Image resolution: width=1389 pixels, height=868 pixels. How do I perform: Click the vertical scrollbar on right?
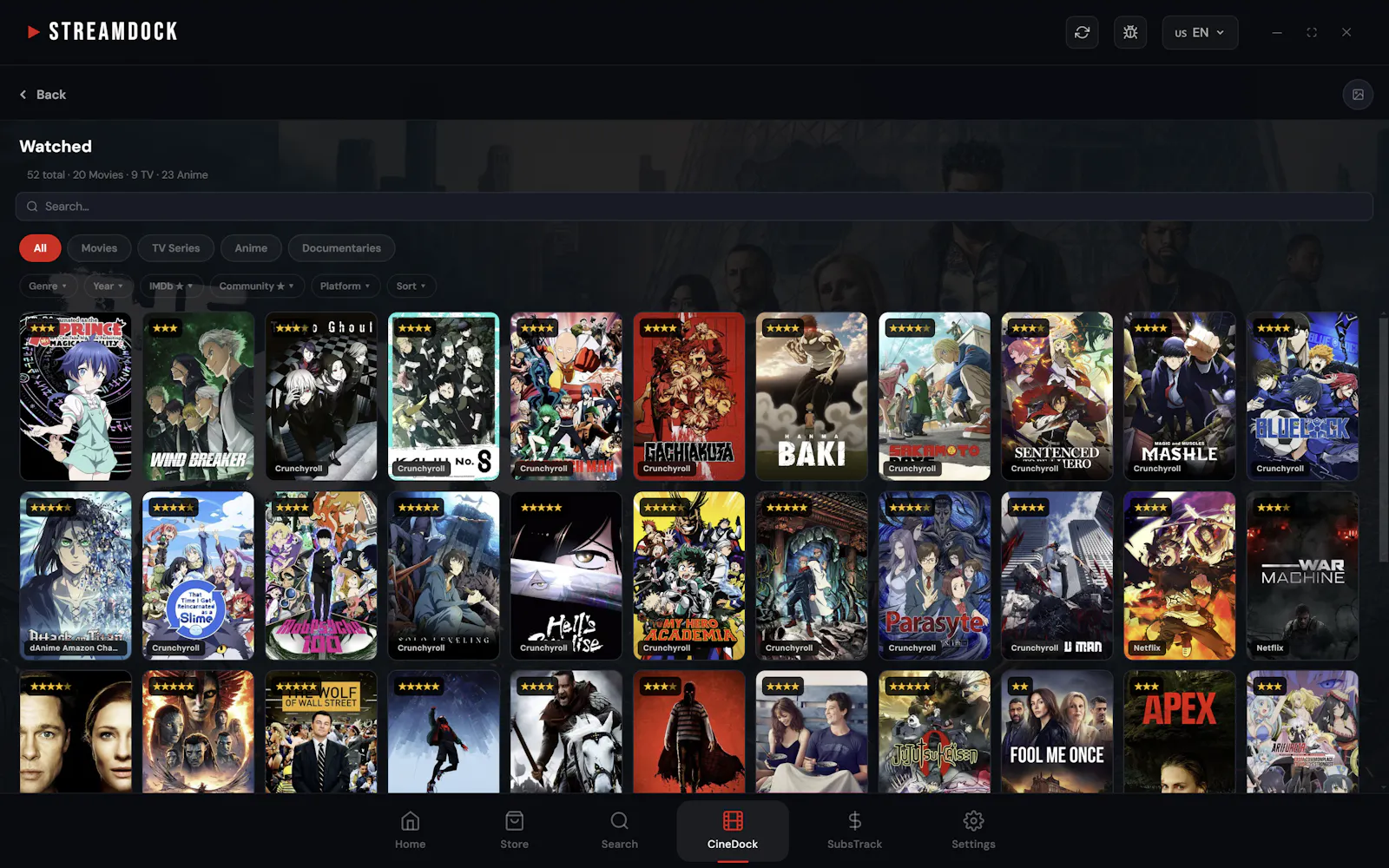click(1383, 438)
